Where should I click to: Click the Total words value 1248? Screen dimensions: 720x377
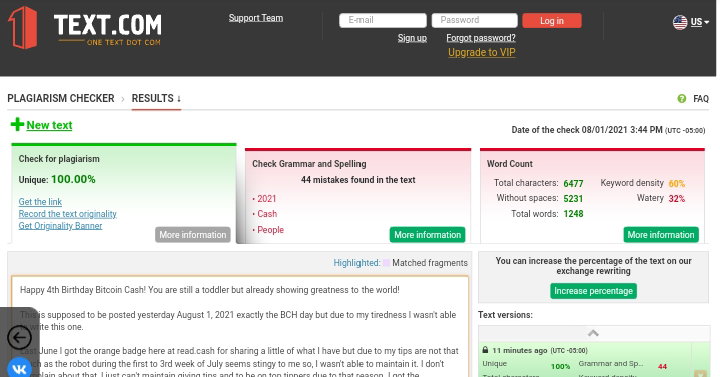573,214
